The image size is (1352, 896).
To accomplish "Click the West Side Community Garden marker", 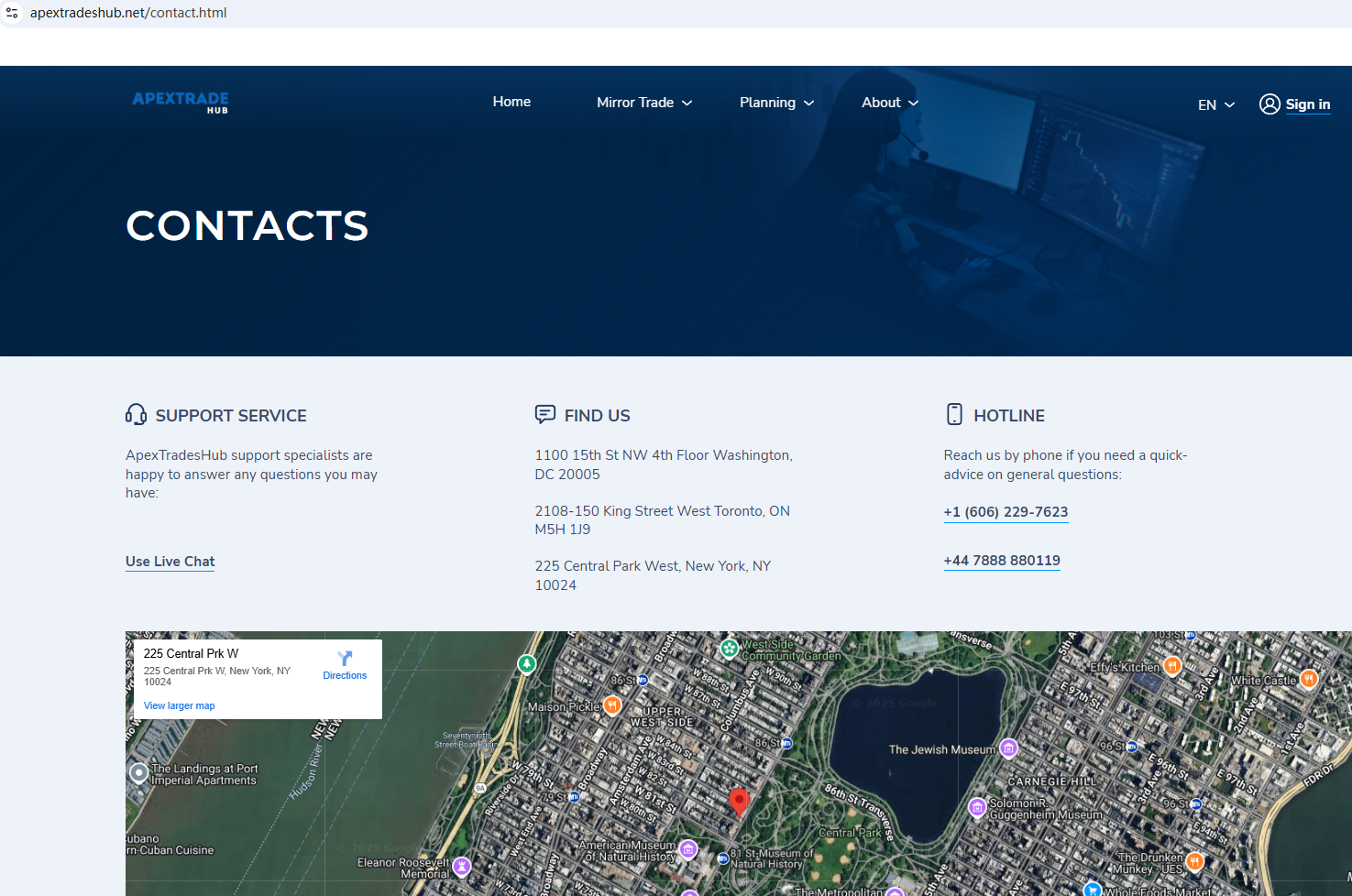I will tap(730, 649).
